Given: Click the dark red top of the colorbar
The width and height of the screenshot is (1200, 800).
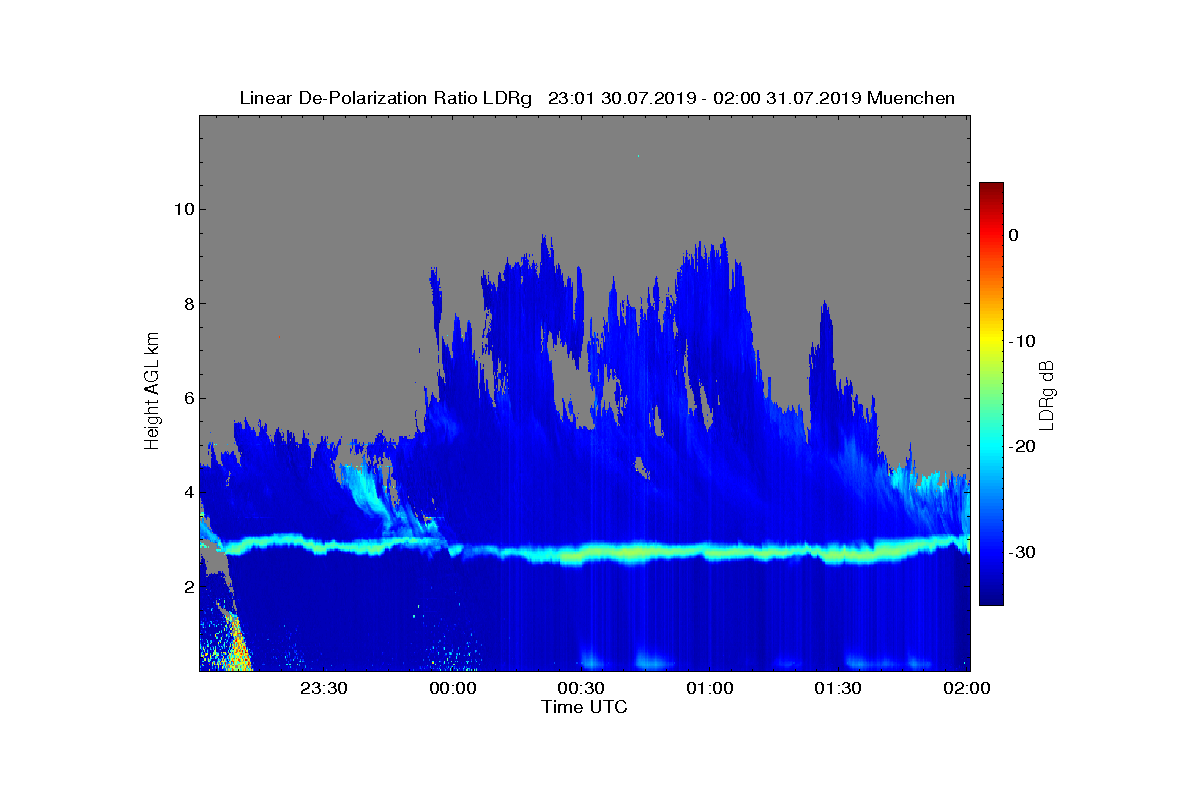Looking at the screenshot, I should click(991, 188).
